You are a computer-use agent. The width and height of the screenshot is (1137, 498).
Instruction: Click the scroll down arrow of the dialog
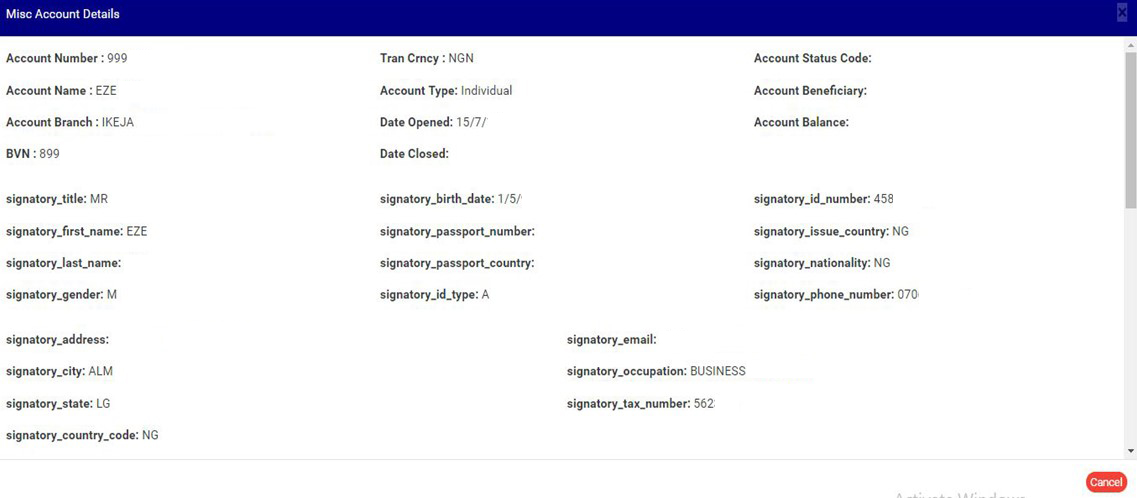[1130, 451]
